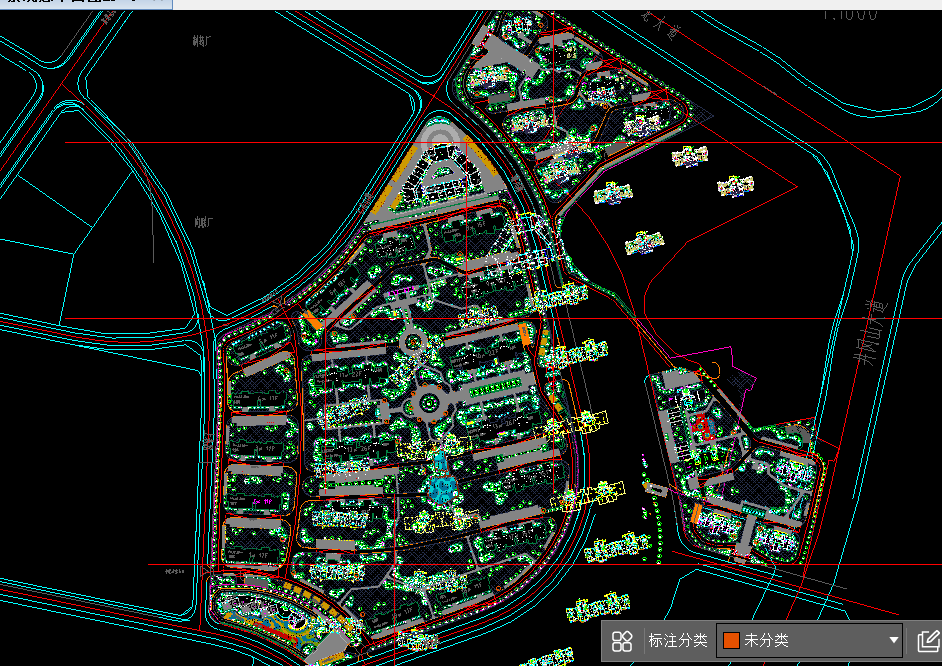This screenshot has height=666, width=942.
Task: Select the small orange bar on the west road
Action: pyautogui.click(x=311, y=320)
